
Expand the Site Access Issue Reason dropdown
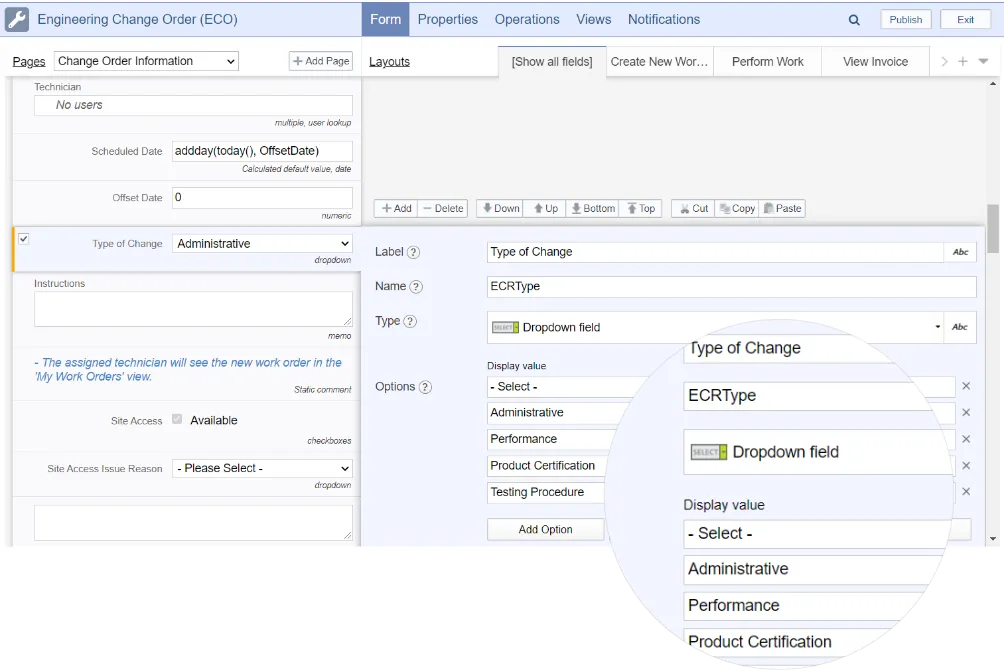pyautogui.click(x=261, y=468)
